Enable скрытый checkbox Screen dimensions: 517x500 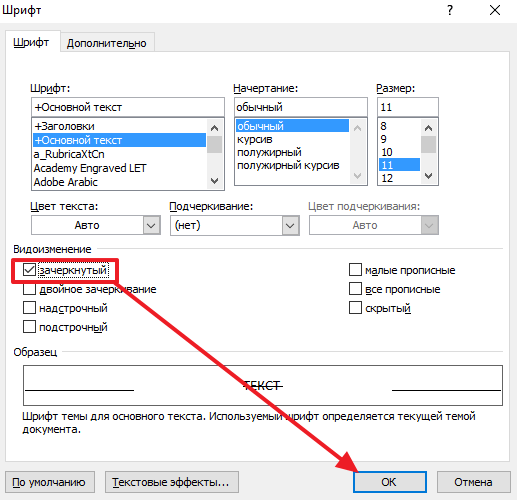click(x=355, y=308)
